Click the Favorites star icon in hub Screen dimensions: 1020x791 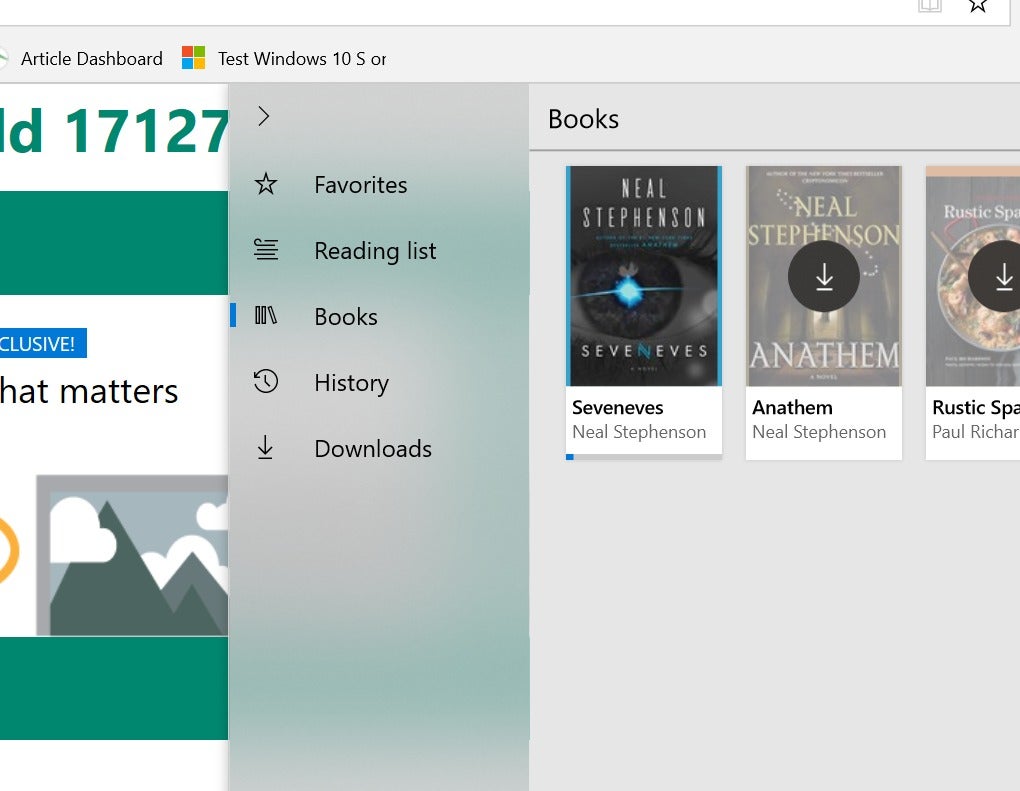point(265,184)
